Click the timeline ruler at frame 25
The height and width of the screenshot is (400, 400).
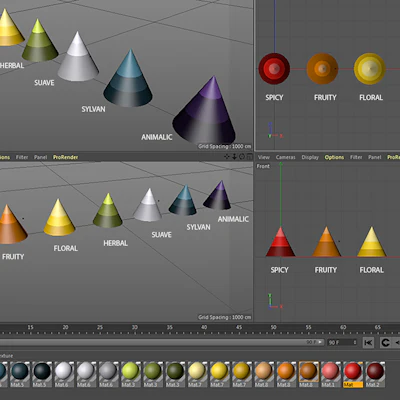(100, 328)
